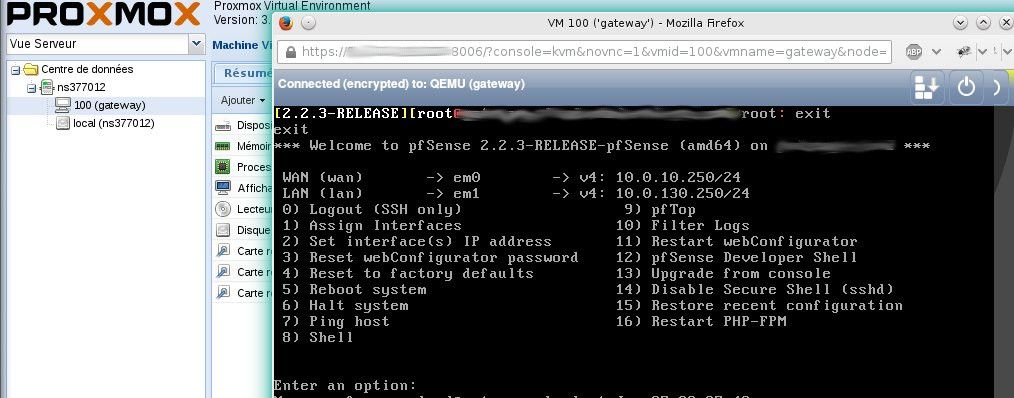Click the Firefox logo in the title bar
Screen dimensions: 1014x398
[x=286, y=23]
